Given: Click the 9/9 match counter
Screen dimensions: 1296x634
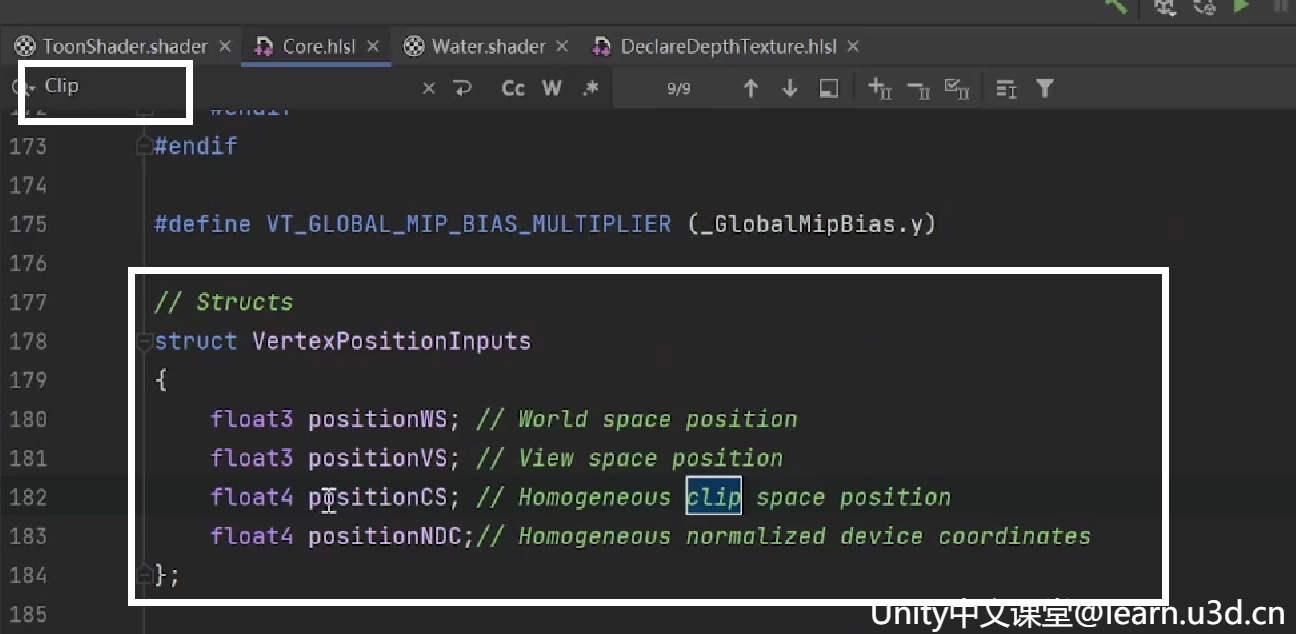Looking at the screenshot, I should click(679, 89).
